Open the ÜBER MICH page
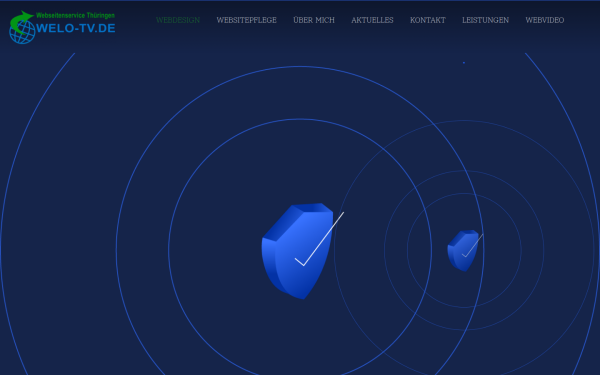 click(x=314, y=20)
